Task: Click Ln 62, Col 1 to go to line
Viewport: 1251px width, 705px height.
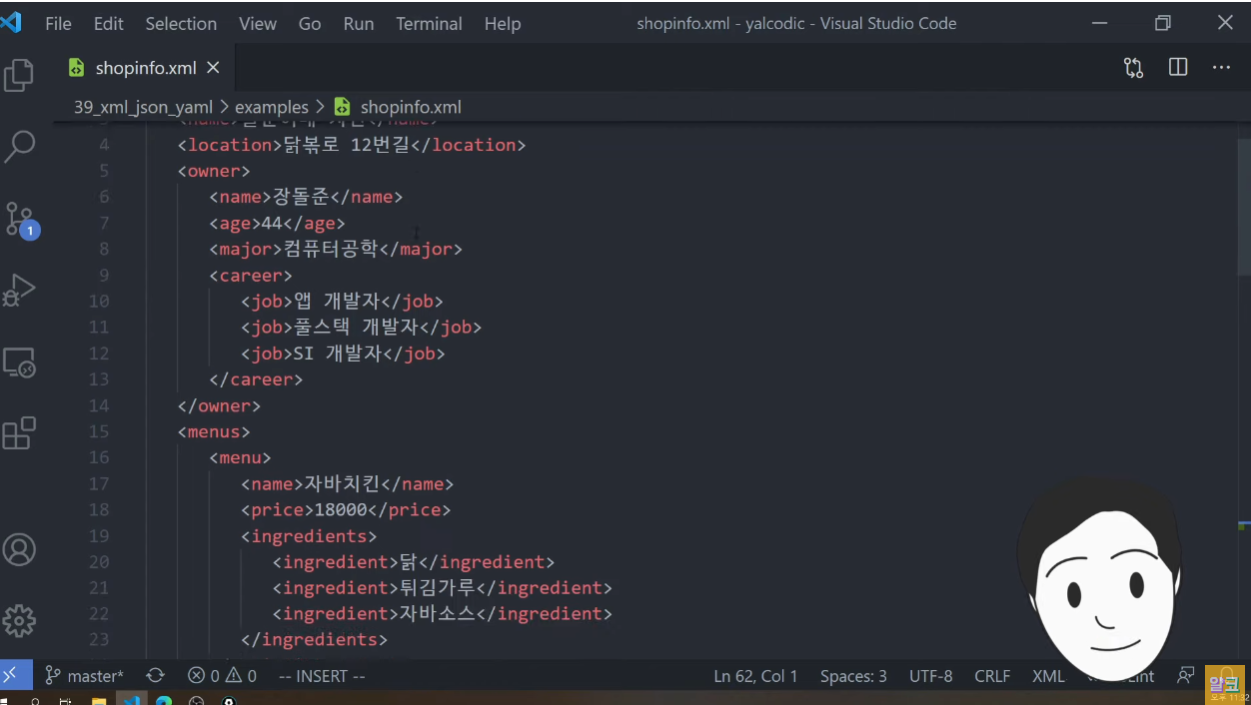Action: [x=755, y=675]
